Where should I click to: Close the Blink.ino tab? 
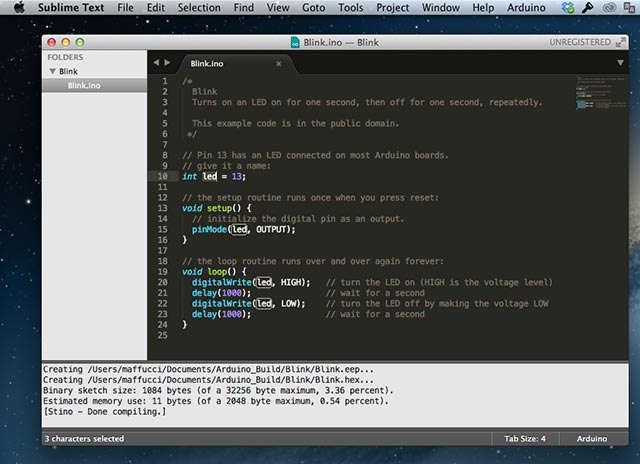point(279,64)
